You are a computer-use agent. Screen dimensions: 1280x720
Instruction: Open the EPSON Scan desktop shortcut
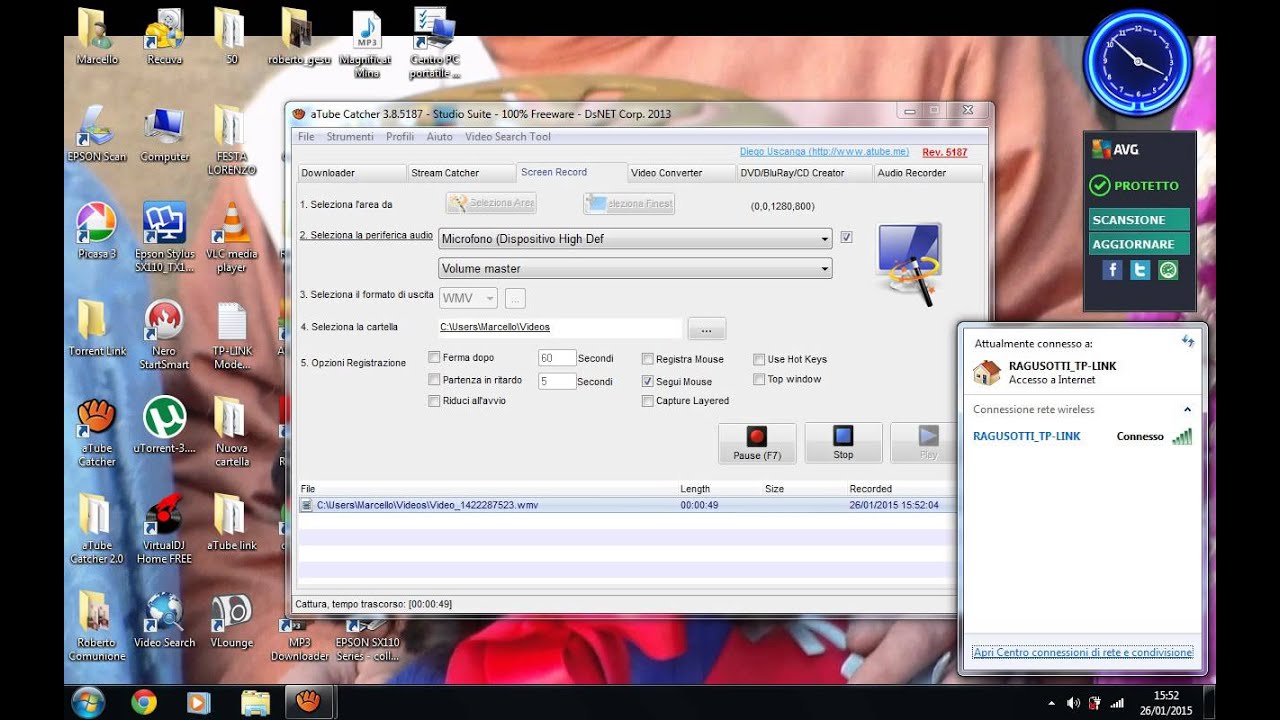pyautogui.click(x=97, y=133)
